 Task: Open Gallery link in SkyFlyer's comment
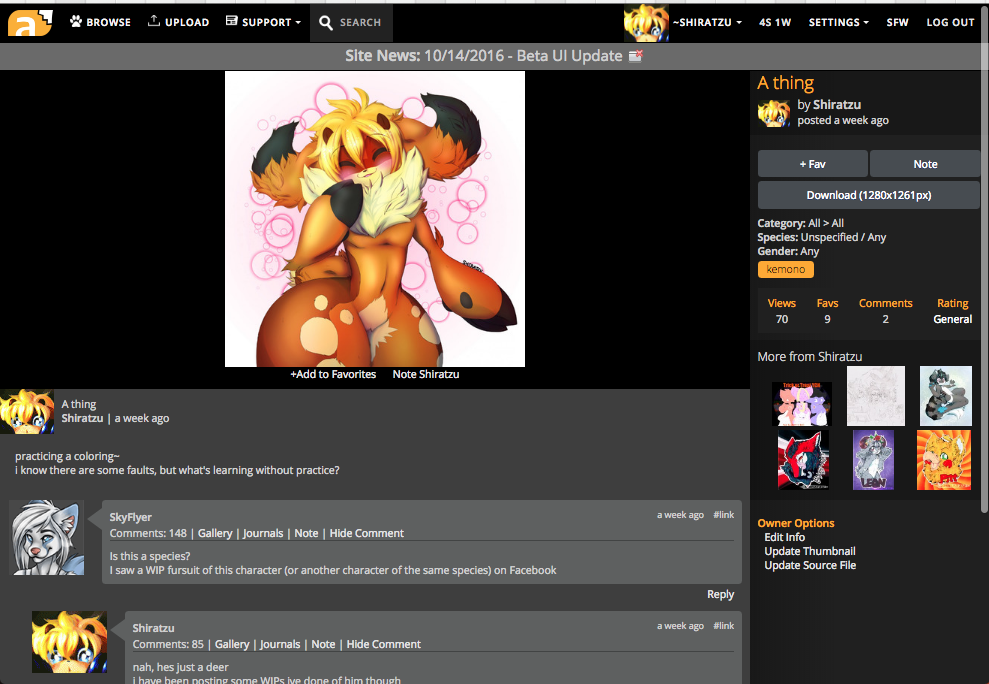215,533
